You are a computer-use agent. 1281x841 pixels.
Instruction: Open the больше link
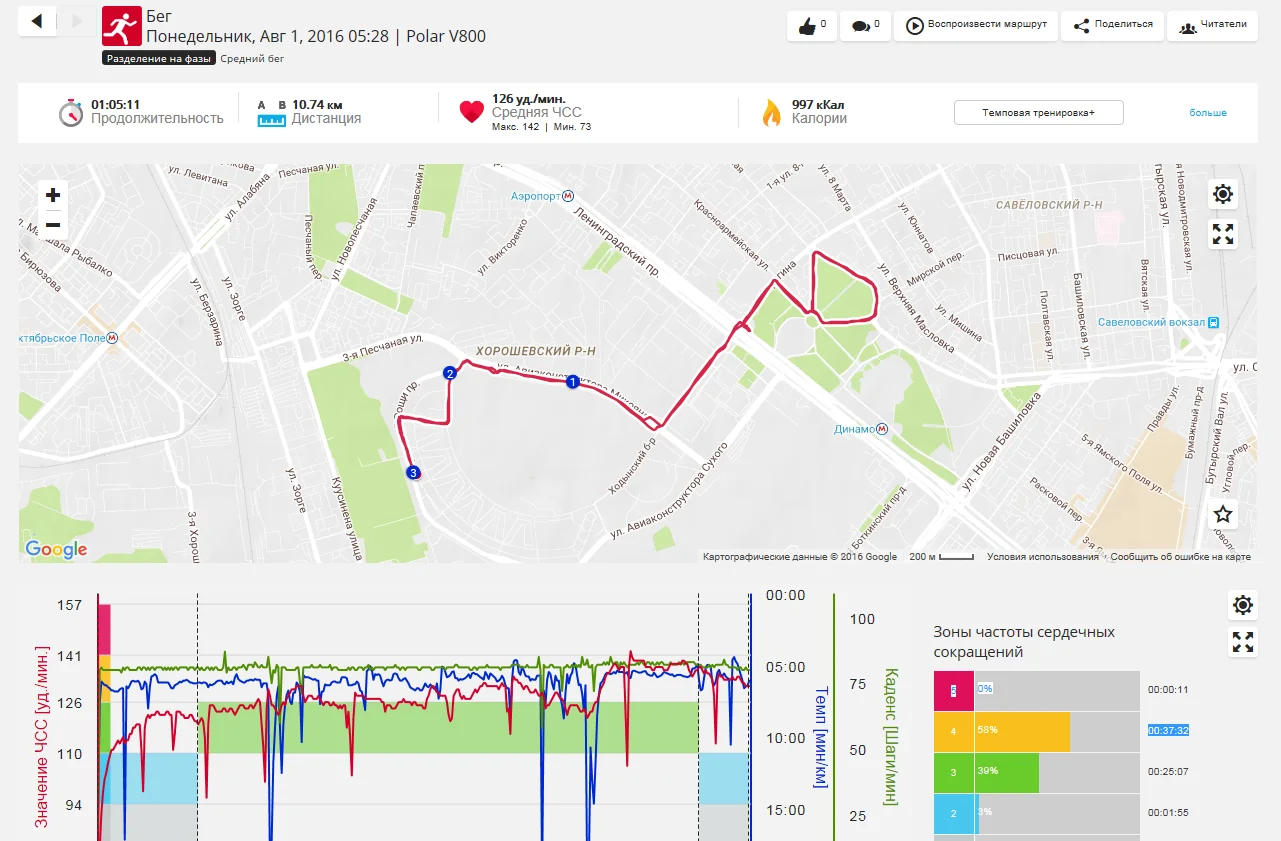(x=1207, y=113)
